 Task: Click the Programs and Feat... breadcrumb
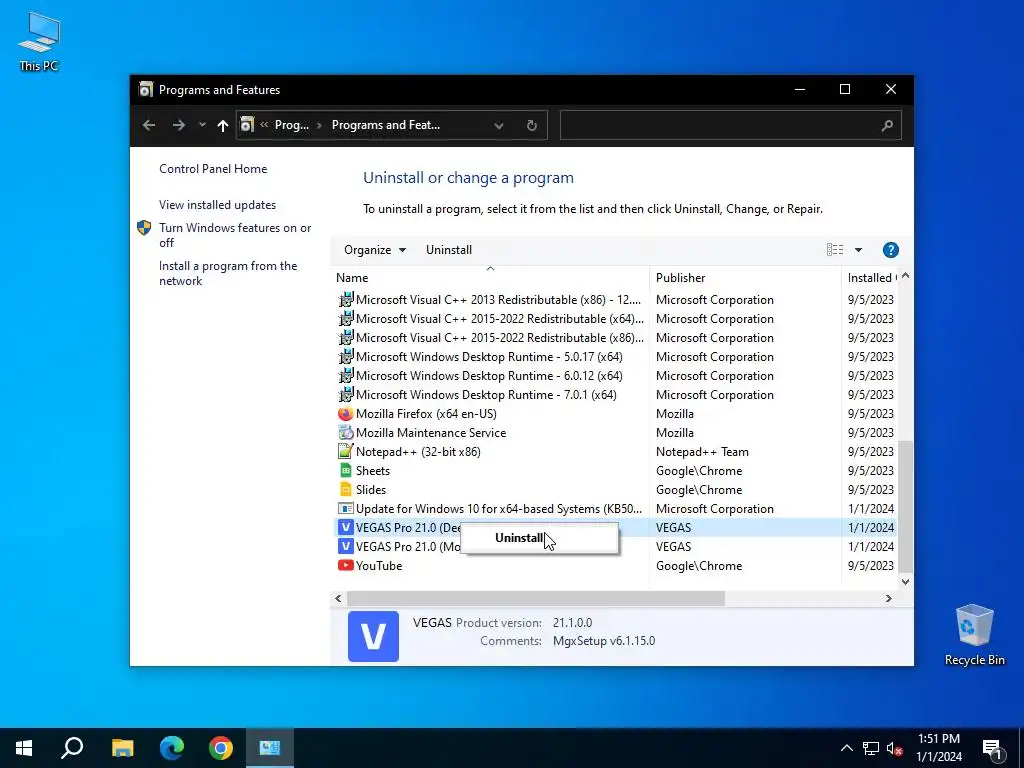[x=385, y=125]
